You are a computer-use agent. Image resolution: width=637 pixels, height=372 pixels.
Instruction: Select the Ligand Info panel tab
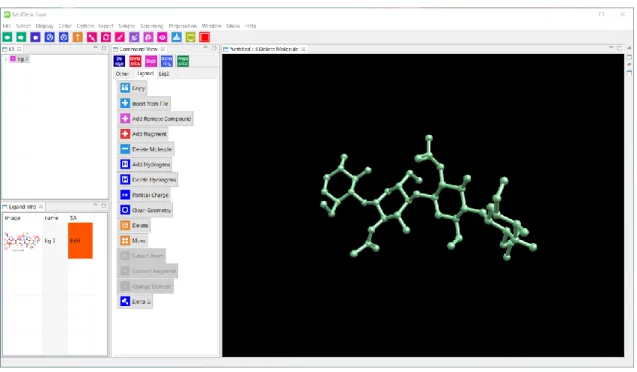click(22, 207)
